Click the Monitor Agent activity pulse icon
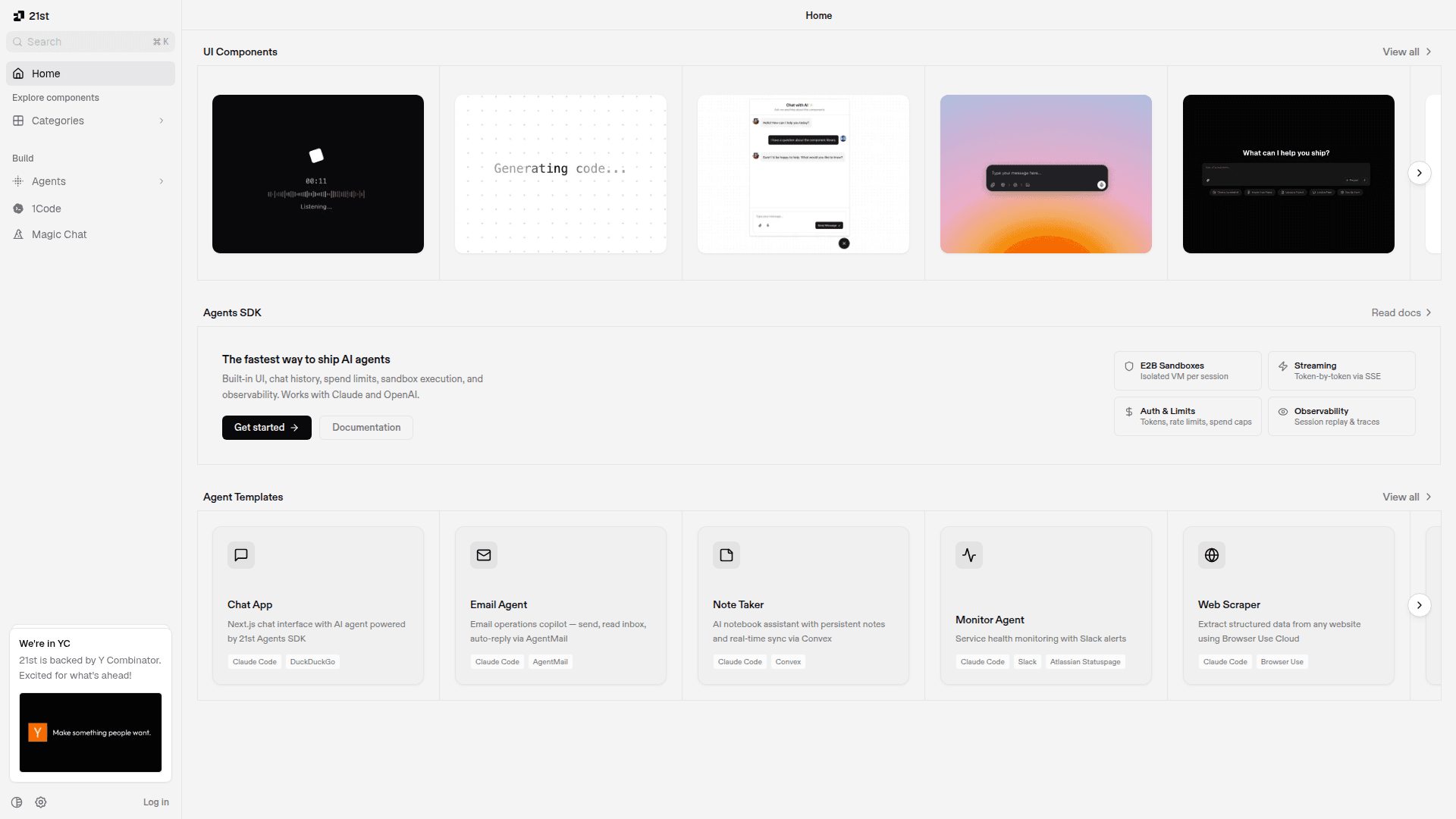 tap(969, 555)
